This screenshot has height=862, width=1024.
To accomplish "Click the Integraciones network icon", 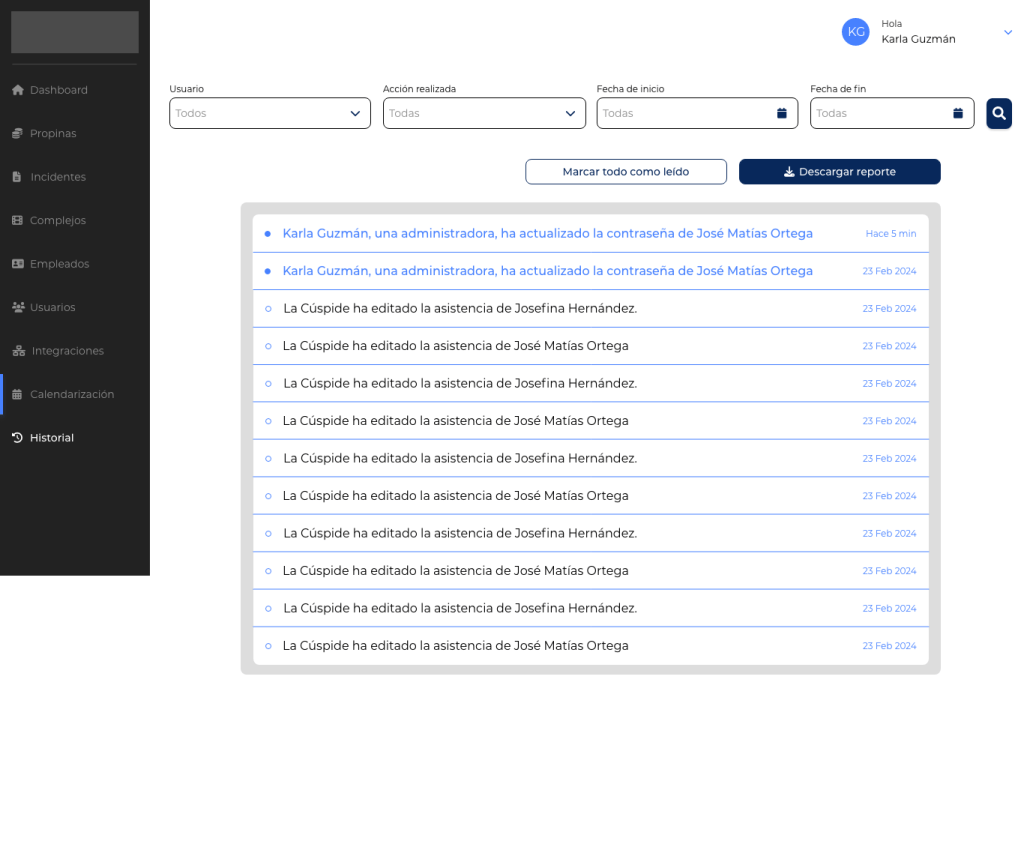I will [18, 351].
